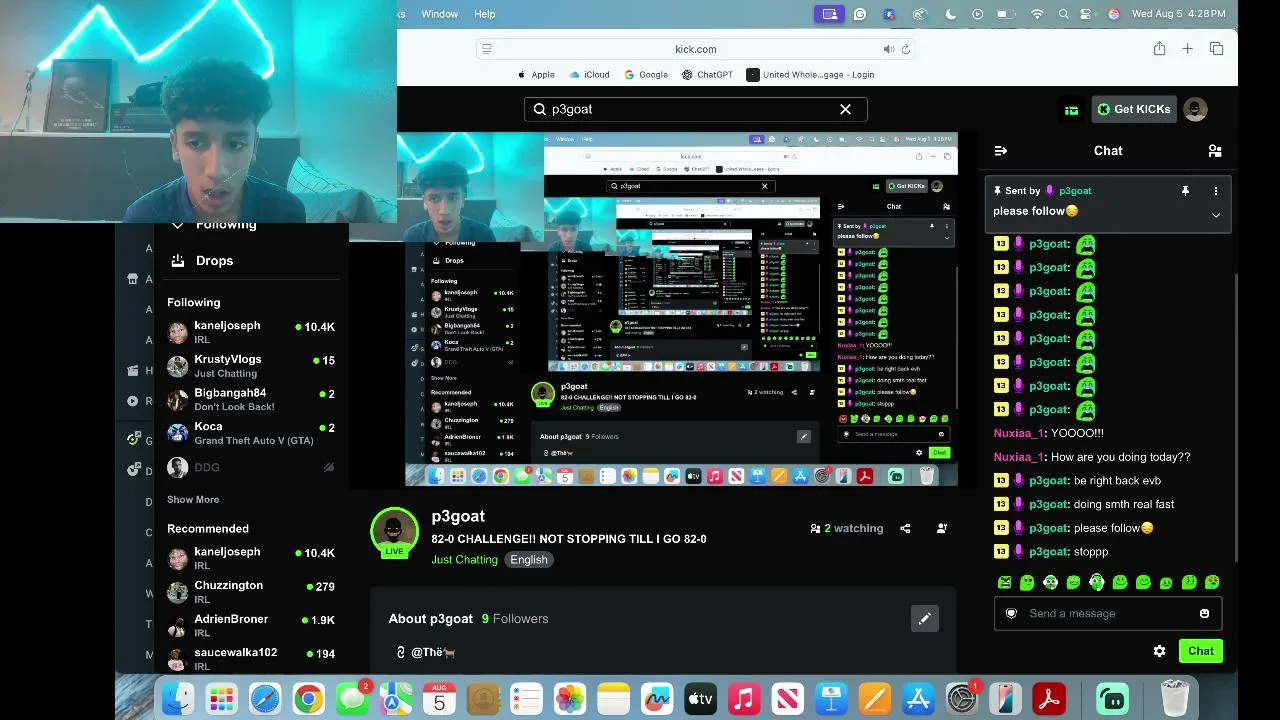The image size is (1280, 720).
Task: Click the follow user icon beside share
Action: coord(941,528)
